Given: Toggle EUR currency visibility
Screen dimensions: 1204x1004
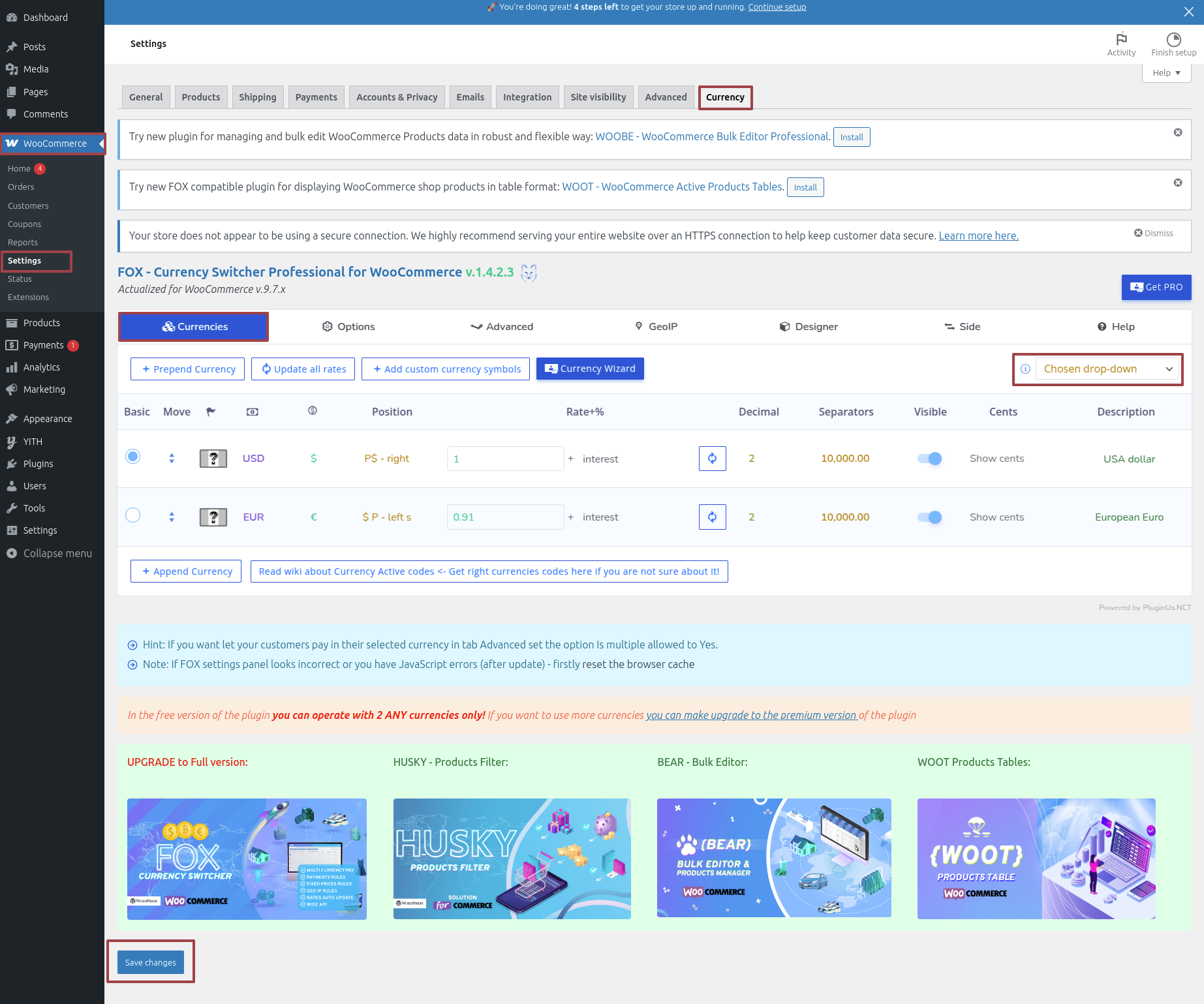Looking at the screenshot, I should pos(929,517).
